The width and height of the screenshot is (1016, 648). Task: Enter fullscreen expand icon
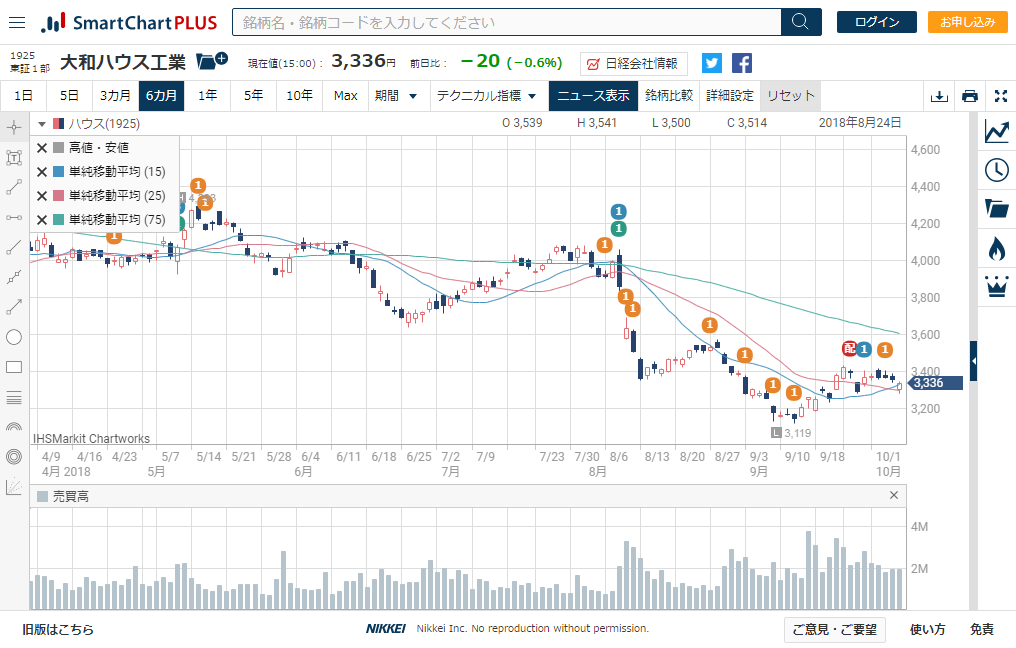[1001, 96]
